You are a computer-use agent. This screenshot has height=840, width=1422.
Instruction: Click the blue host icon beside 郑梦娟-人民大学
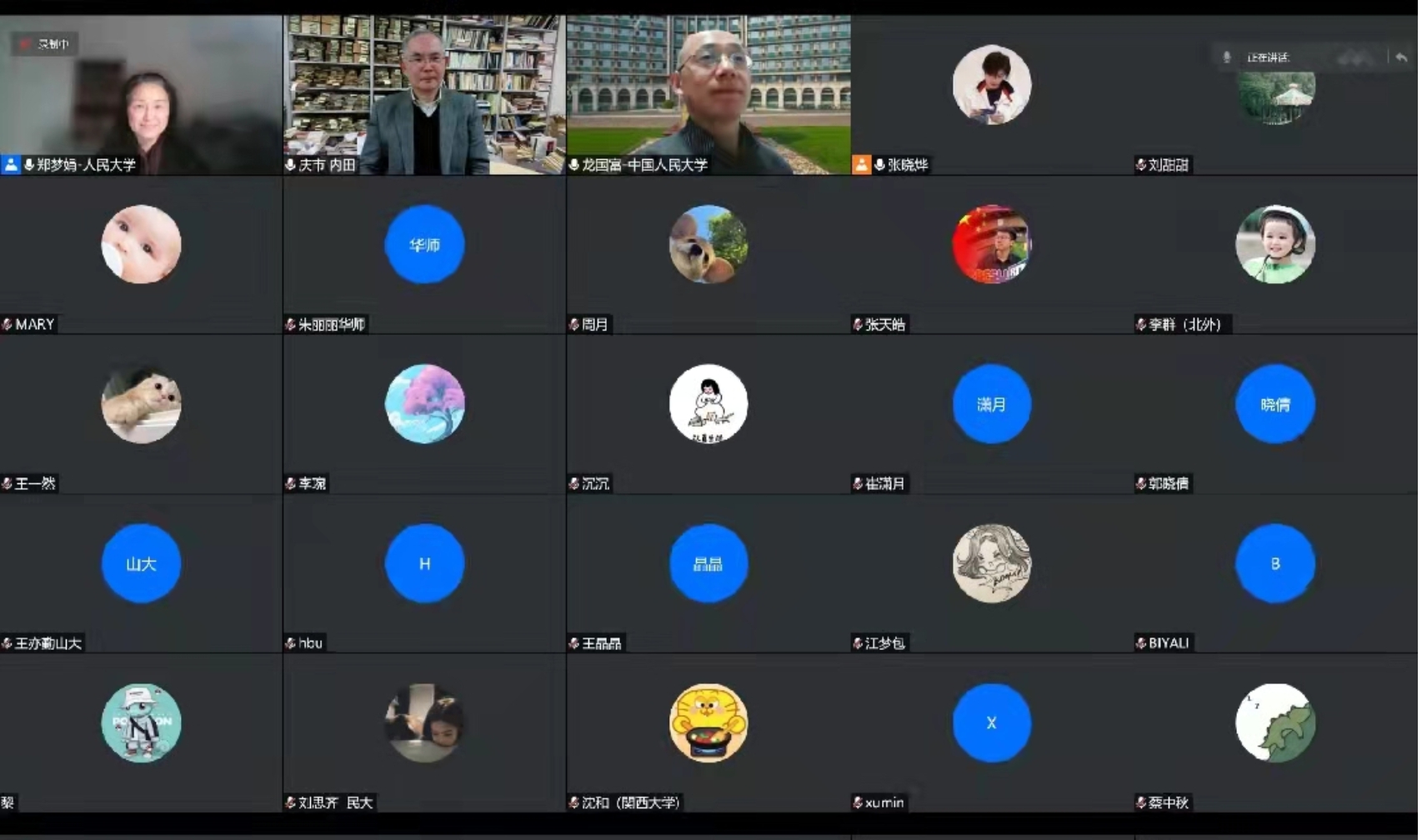11,165
